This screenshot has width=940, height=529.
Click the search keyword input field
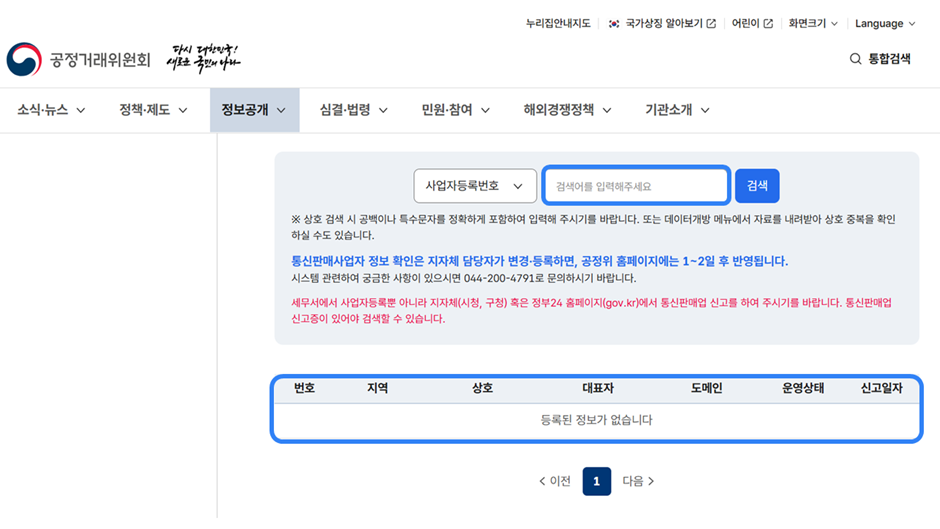636,186
